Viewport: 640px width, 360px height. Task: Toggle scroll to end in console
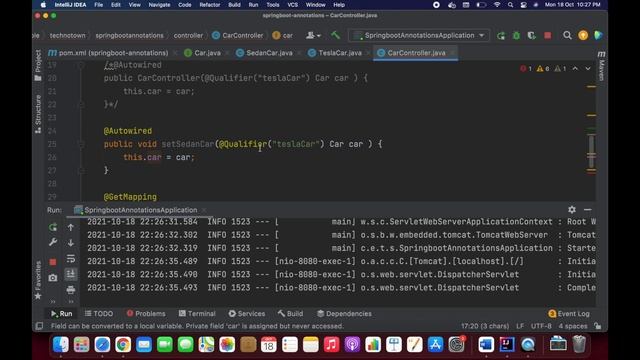coord(71,274)
